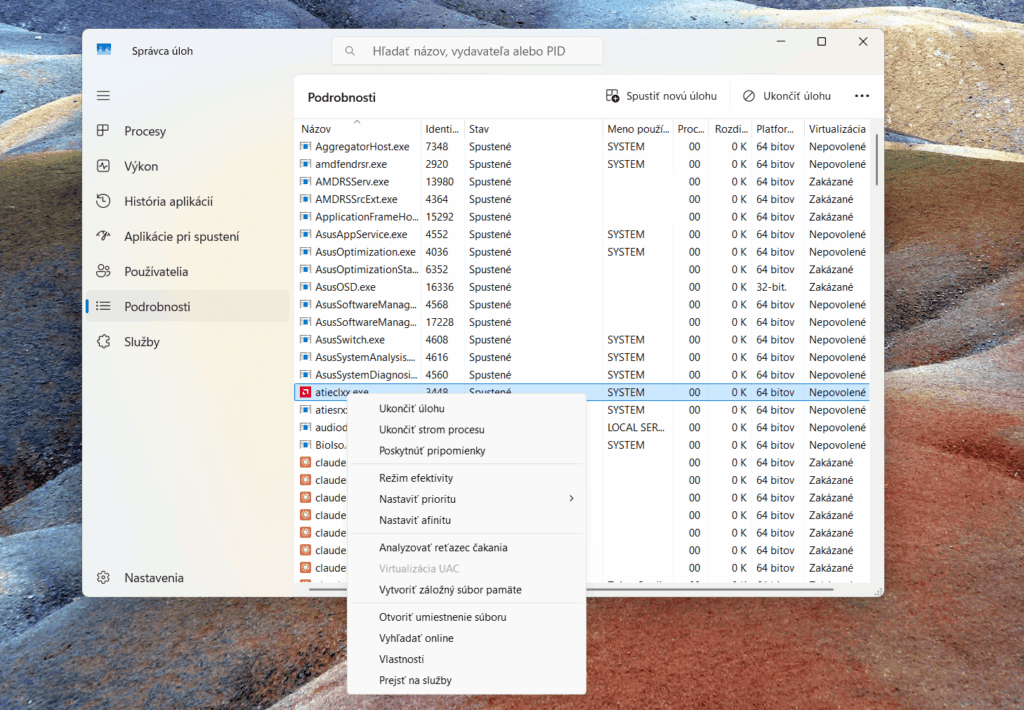Open Aplikácie pri spustení startup icon
This screenshot has height=710, width=1024.
tap(103, 236)
